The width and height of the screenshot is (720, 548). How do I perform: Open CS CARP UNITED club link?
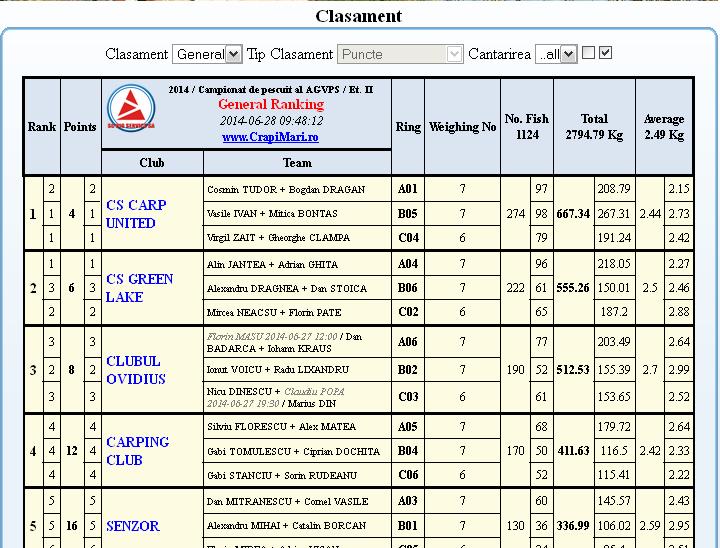(136, 214)
